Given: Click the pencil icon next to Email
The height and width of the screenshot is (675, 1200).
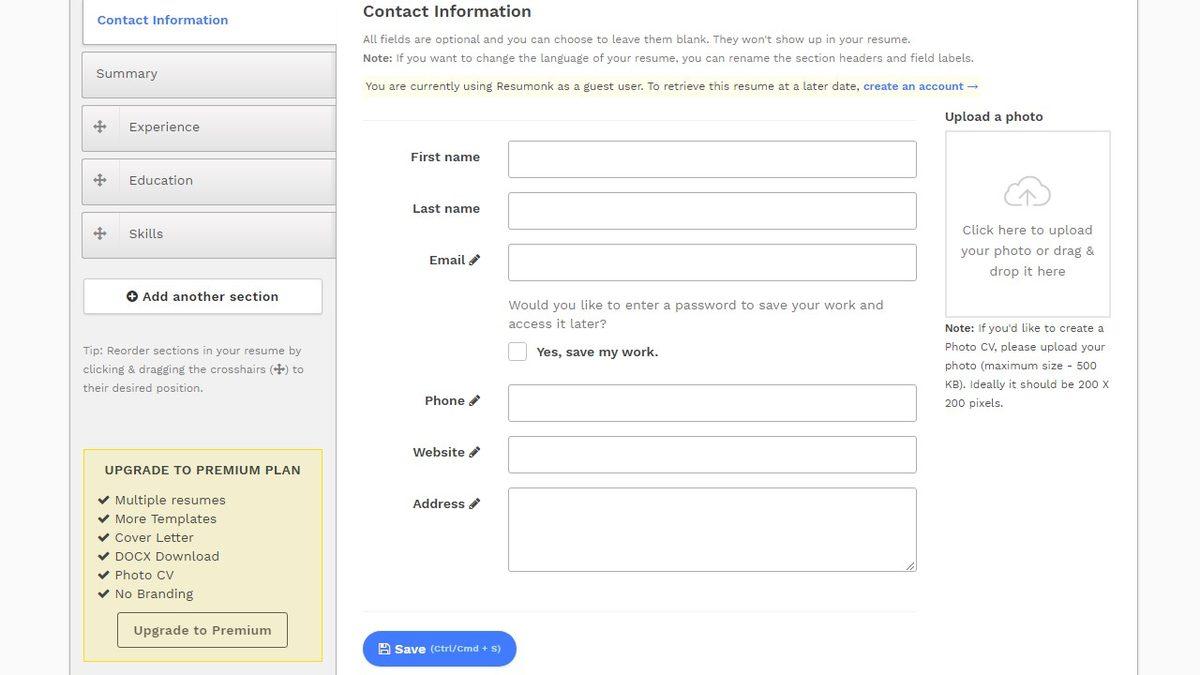Looking at the screenshot, I should tap(474, 258).
